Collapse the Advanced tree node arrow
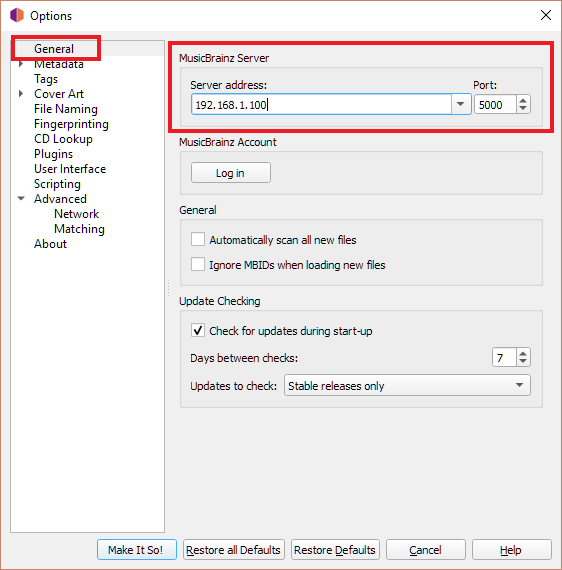The height and width of the screenshot is (570, 562). tap(21, 198)
